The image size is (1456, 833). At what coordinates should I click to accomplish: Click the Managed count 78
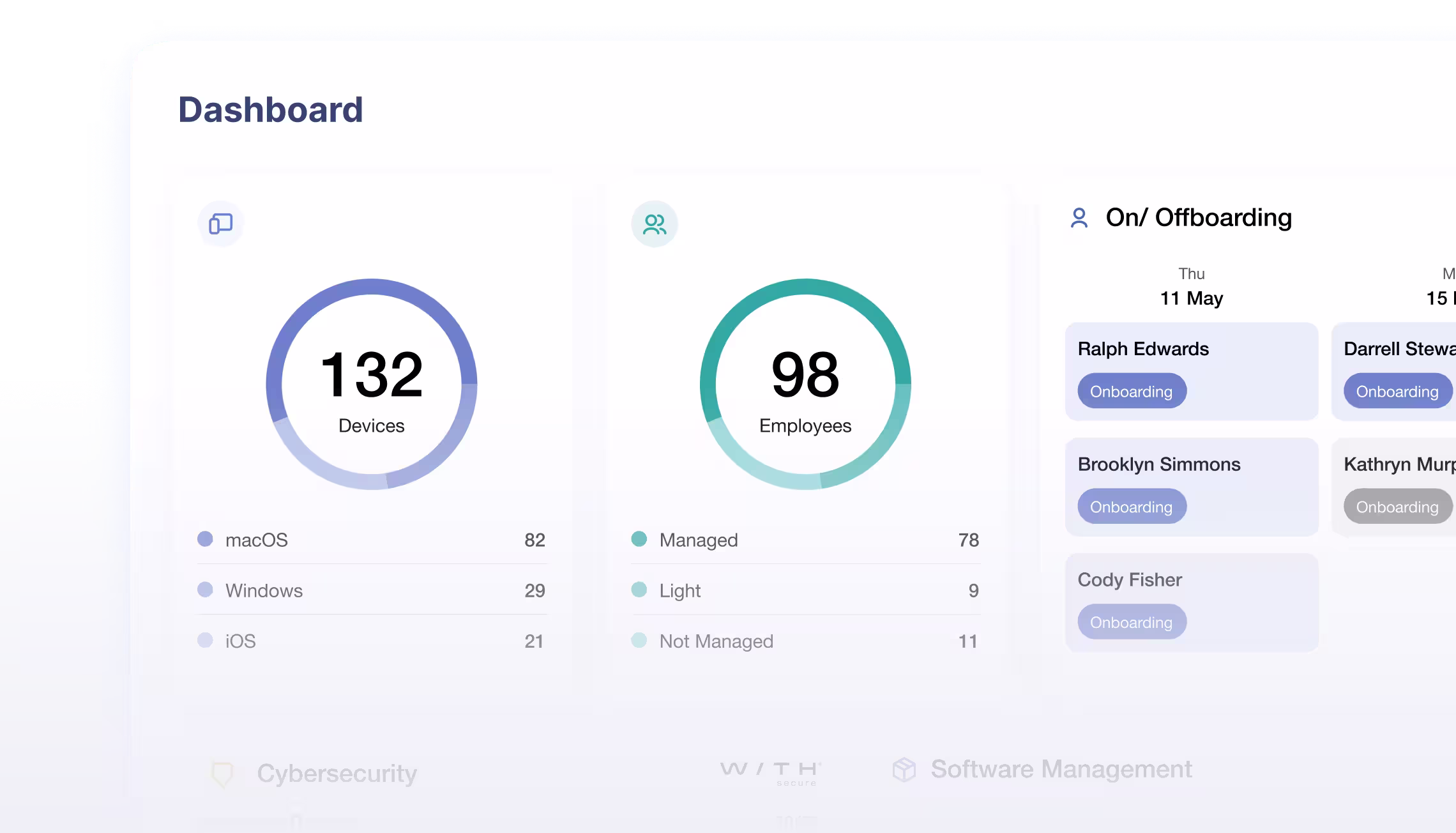[969, 540]
